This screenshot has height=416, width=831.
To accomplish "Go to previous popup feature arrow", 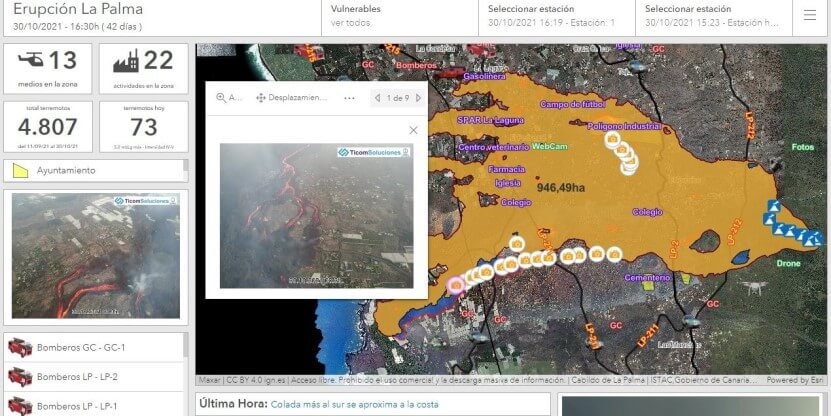I will [377, 98].
